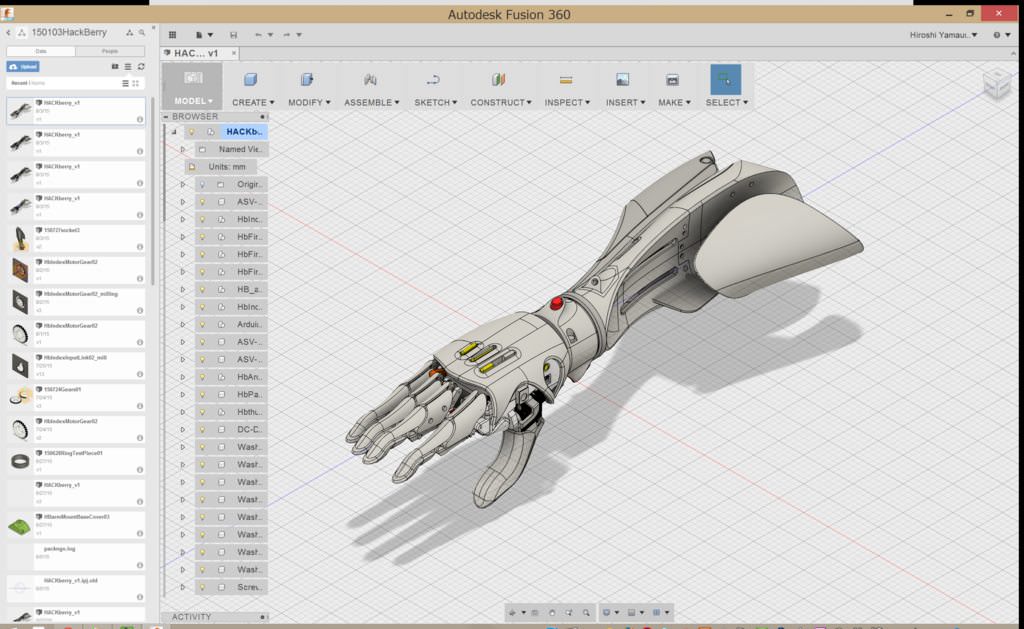The height and width of the screenshot is (629, 1024).
Task: Select the Create menu cube icon
Action: pyautogui.click(x=250, y=80)
